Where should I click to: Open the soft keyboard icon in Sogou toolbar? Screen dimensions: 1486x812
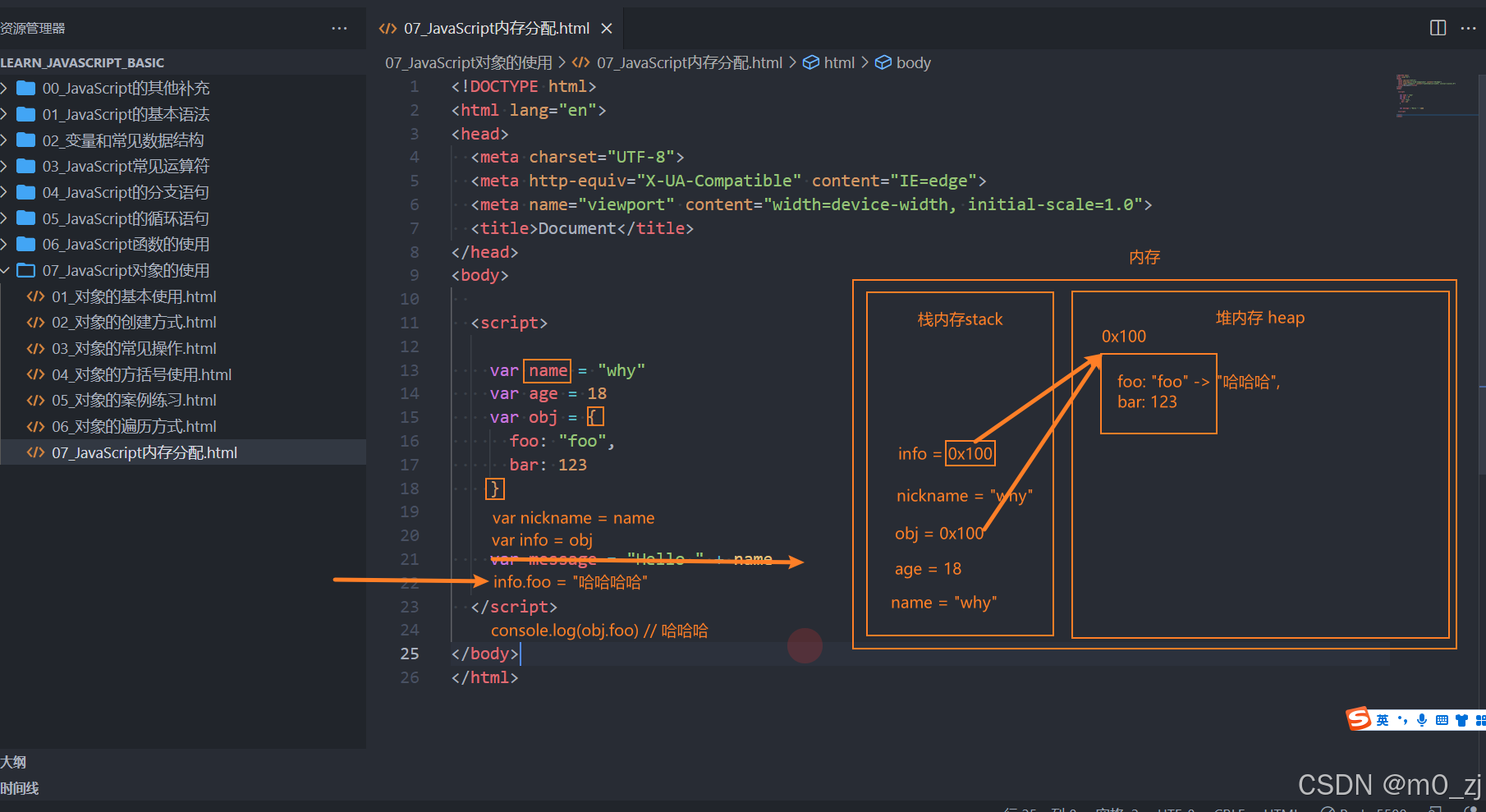[1442, 720]
